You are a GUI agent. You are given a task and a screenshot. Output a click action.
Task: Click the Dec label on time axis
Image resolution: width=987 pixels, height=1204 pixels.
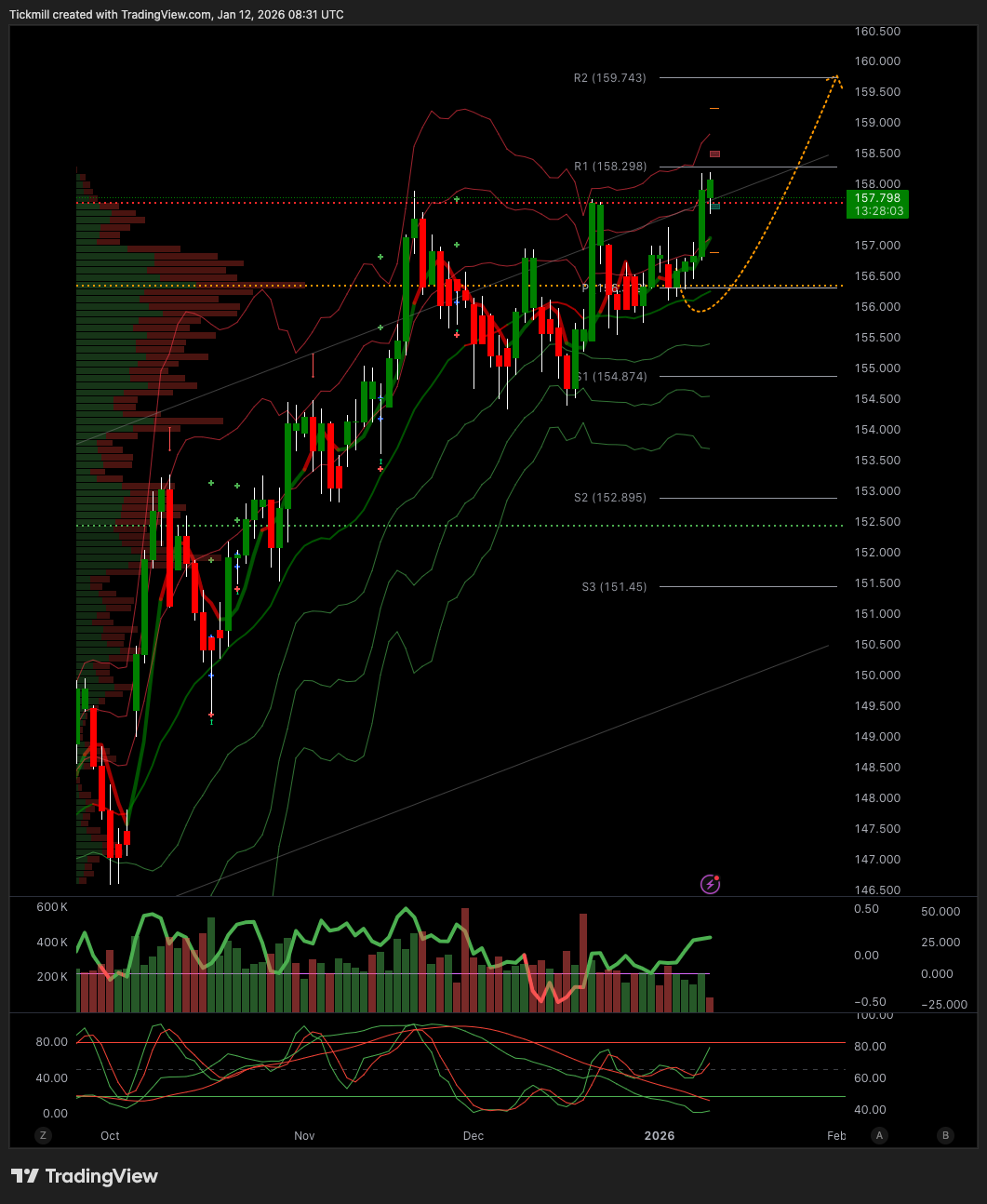point(473,1135)
